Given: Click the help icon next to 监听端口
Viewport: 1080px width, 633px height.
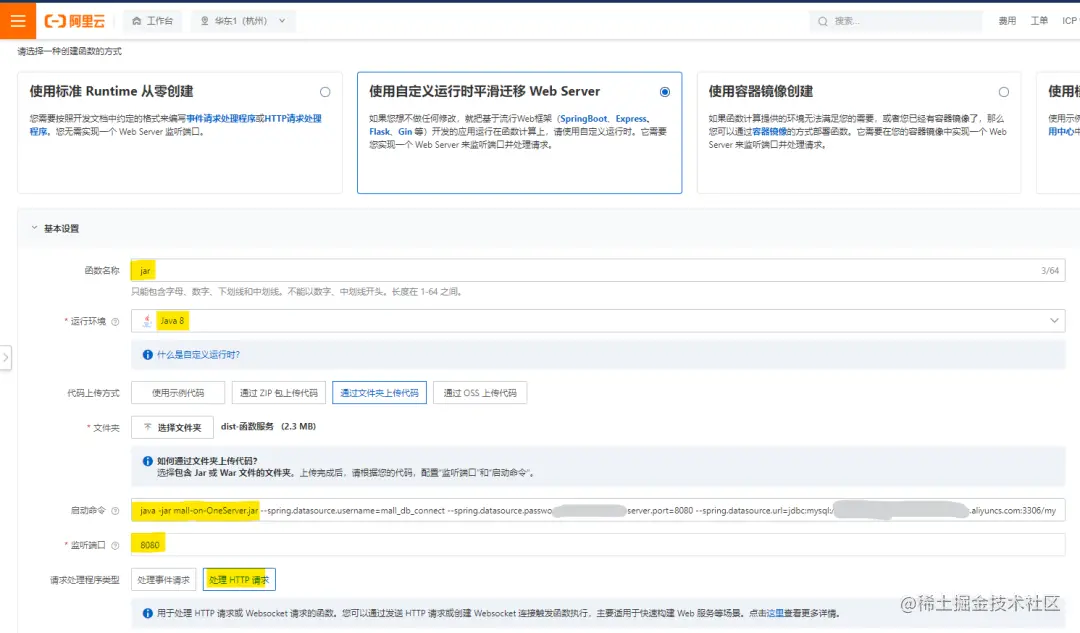Looking at the screenshot, I should (115, 546).
